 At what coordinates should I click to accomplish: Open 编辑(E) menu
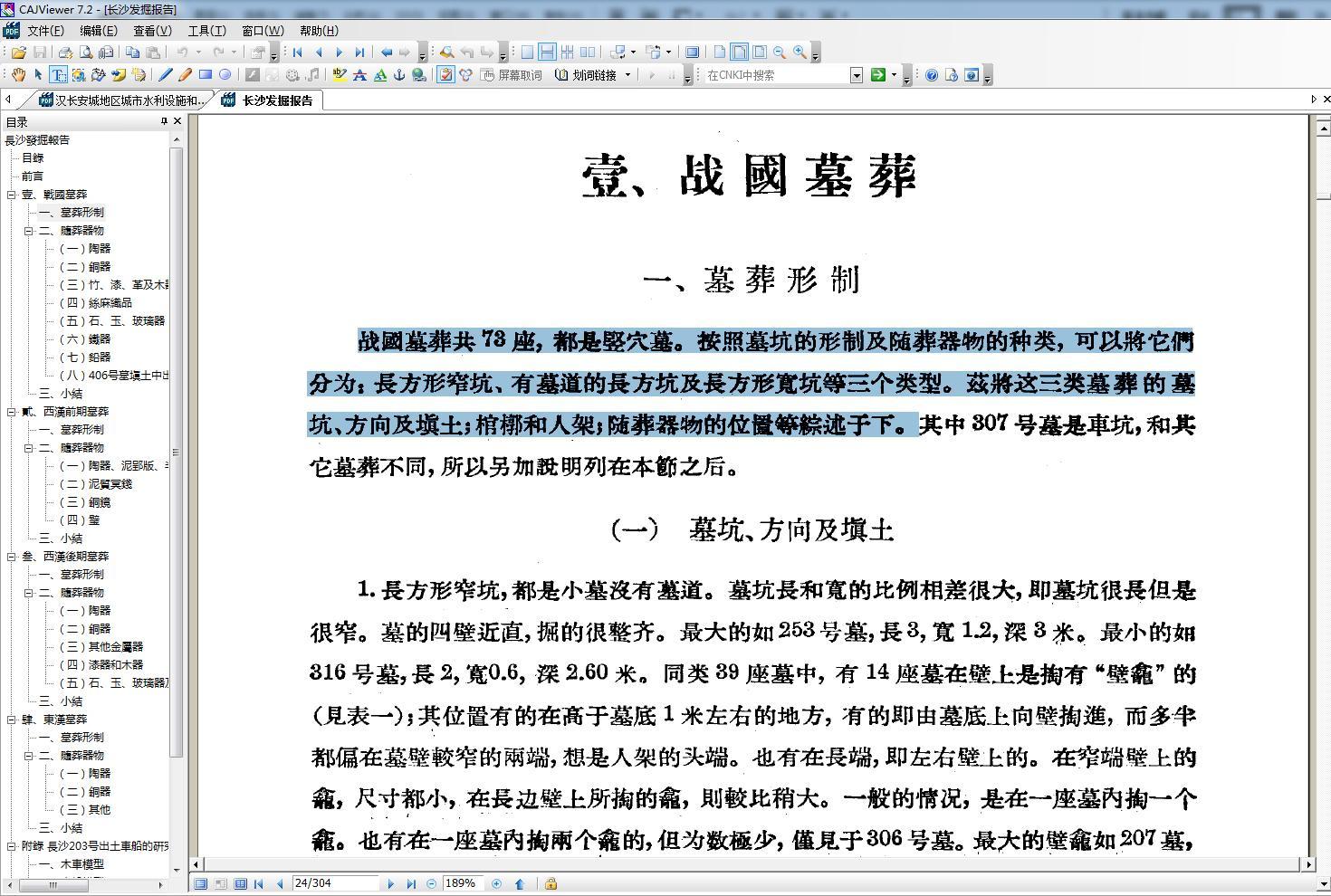coord(99,31)
